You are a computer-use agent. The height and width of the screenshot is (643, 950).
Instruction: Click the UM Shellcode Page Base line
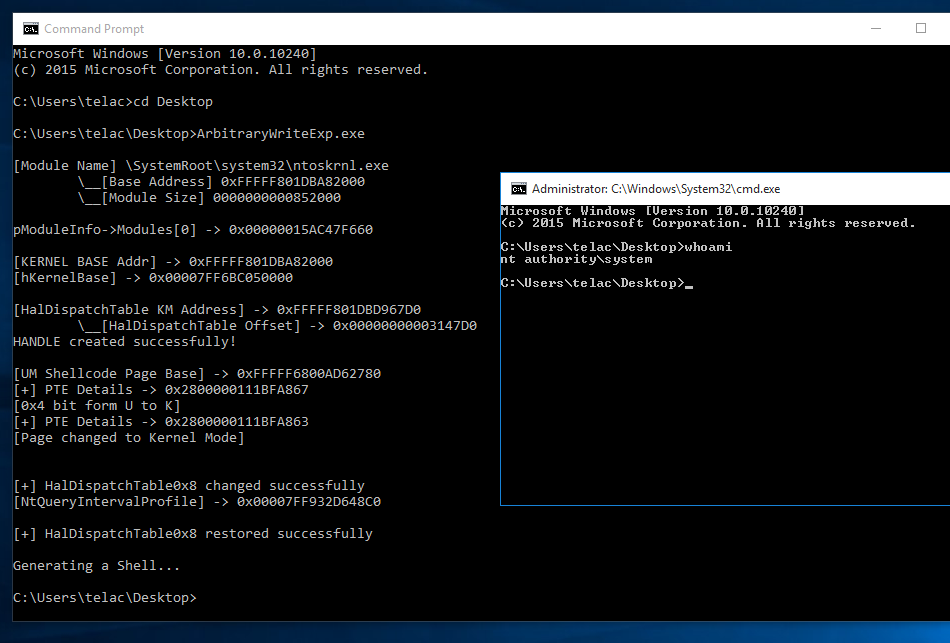[197, 374]
